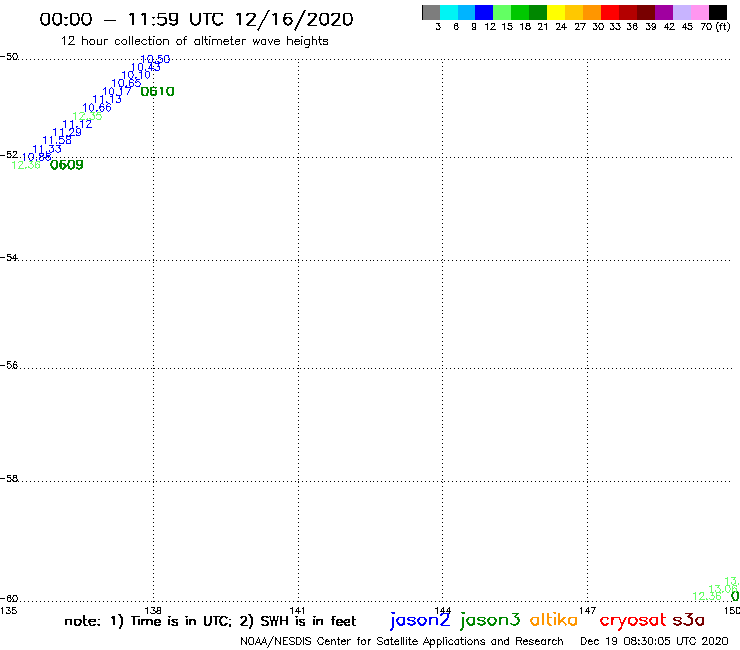Click the wave height value 10.85

36,157
